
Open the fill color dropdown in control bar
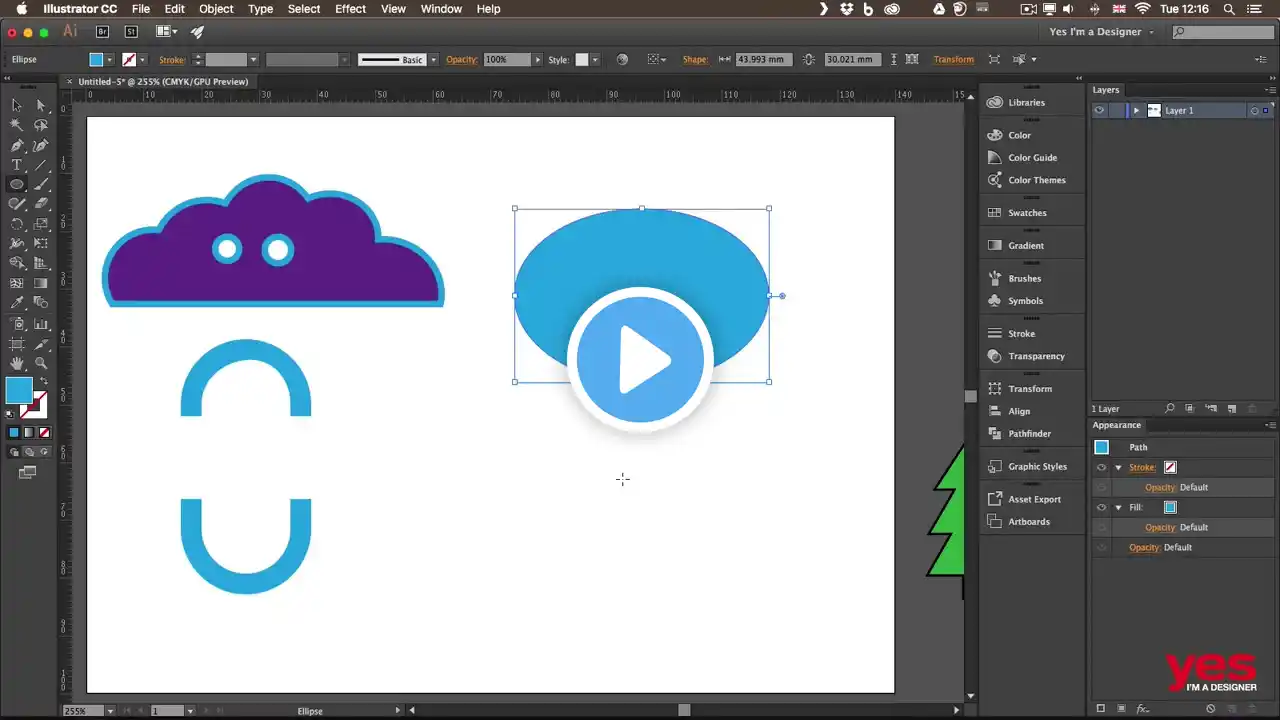(x=110, y=60)
